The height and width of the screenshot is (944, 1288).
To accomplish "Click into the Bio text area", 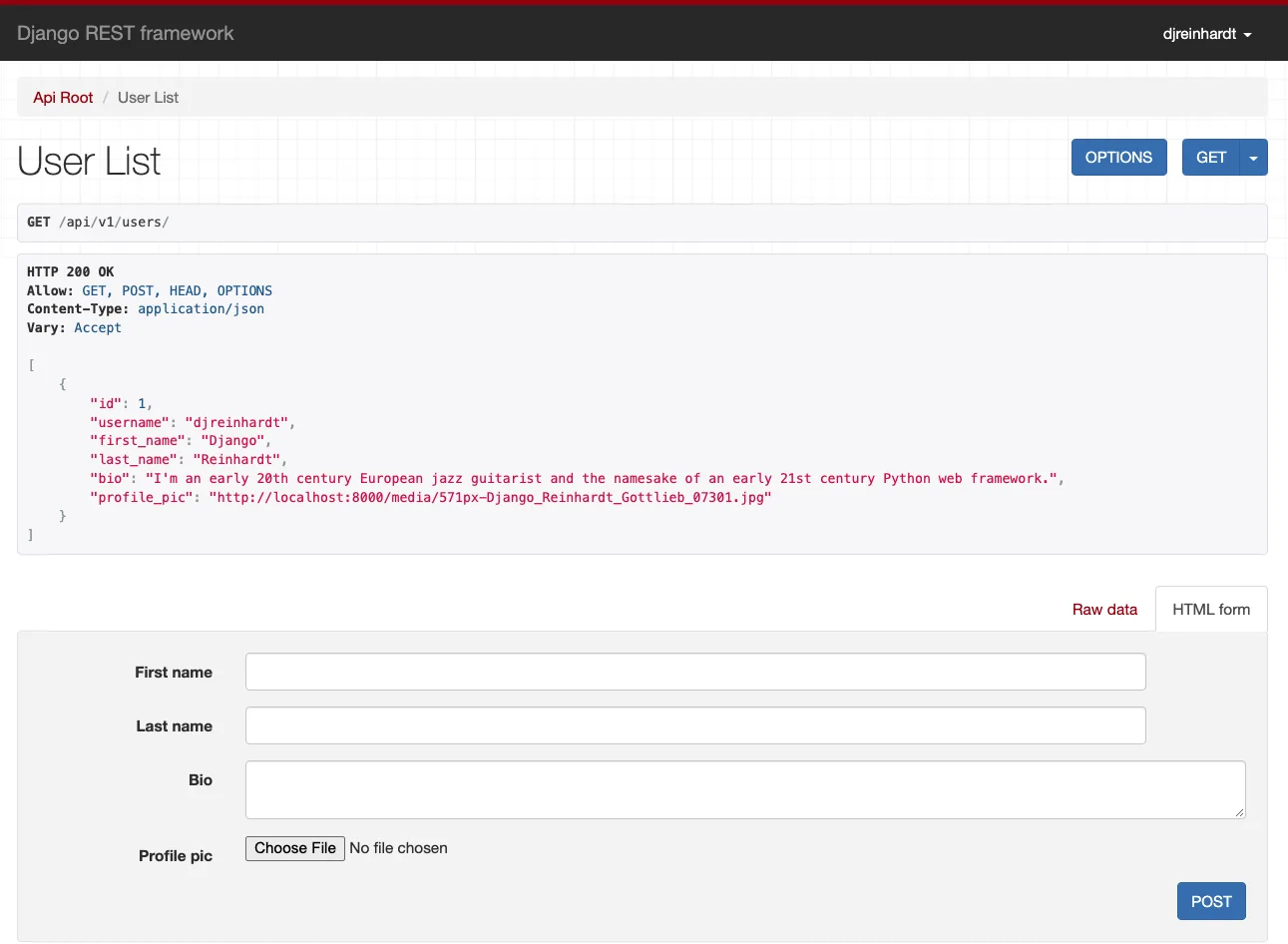I will pos(745,790).
